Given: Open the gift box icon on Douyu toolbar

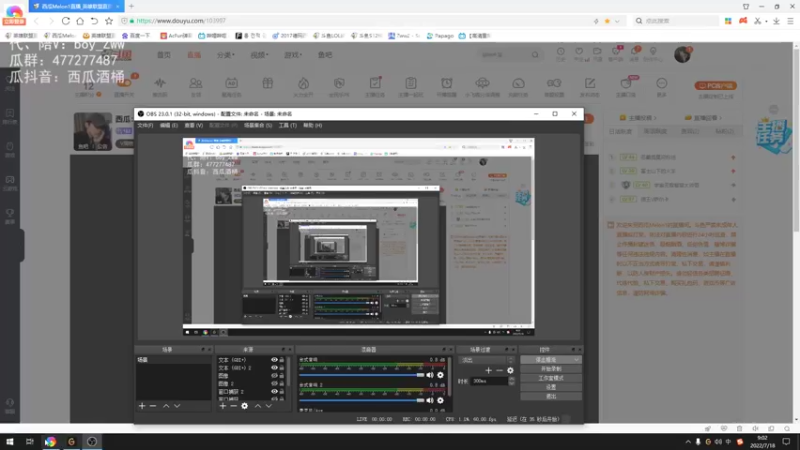Looking at the screenshot, I should (267, 84).
